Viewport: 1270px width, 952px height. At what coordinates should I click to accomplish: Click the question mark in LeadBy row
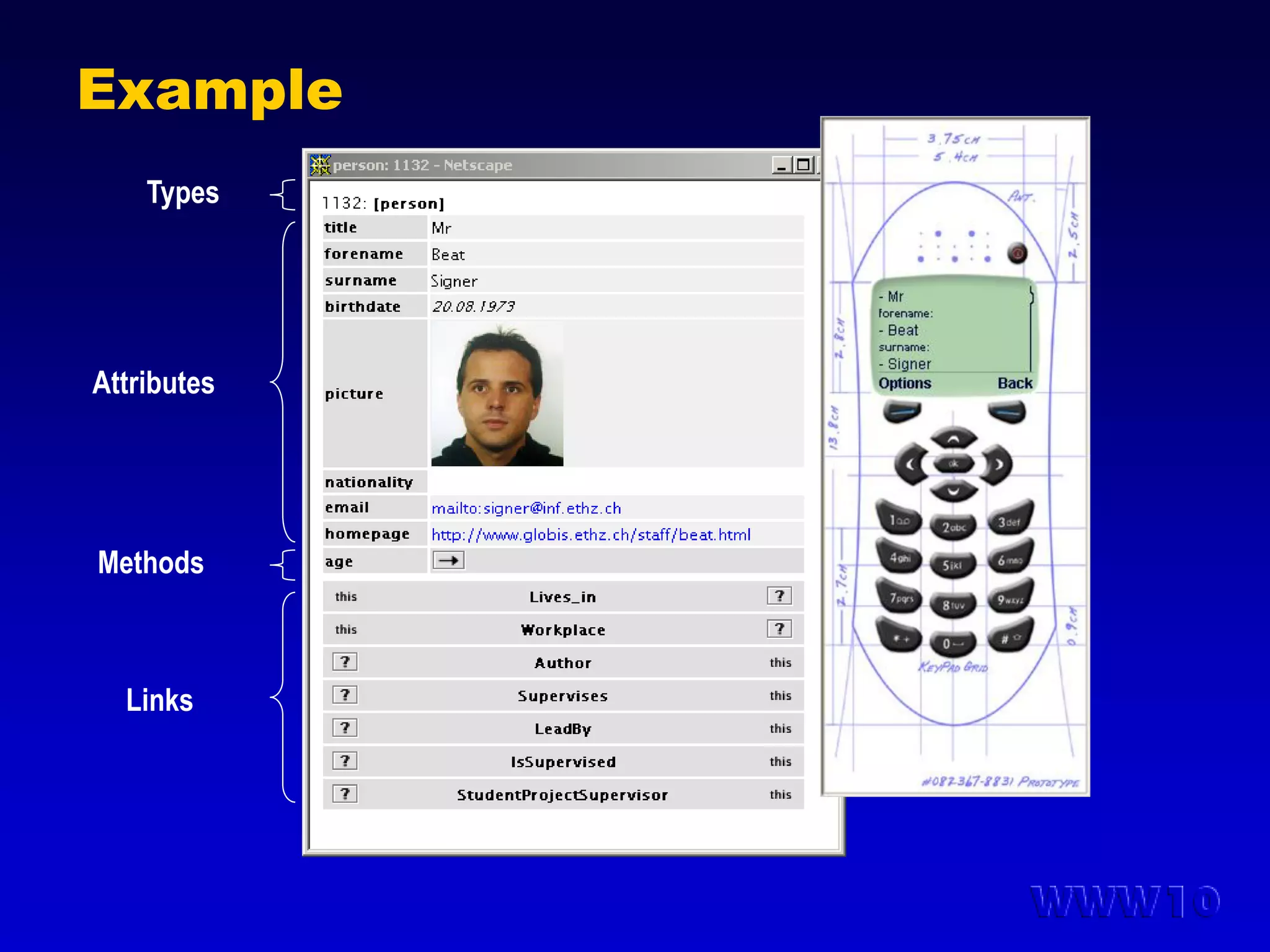coord(345,728)
